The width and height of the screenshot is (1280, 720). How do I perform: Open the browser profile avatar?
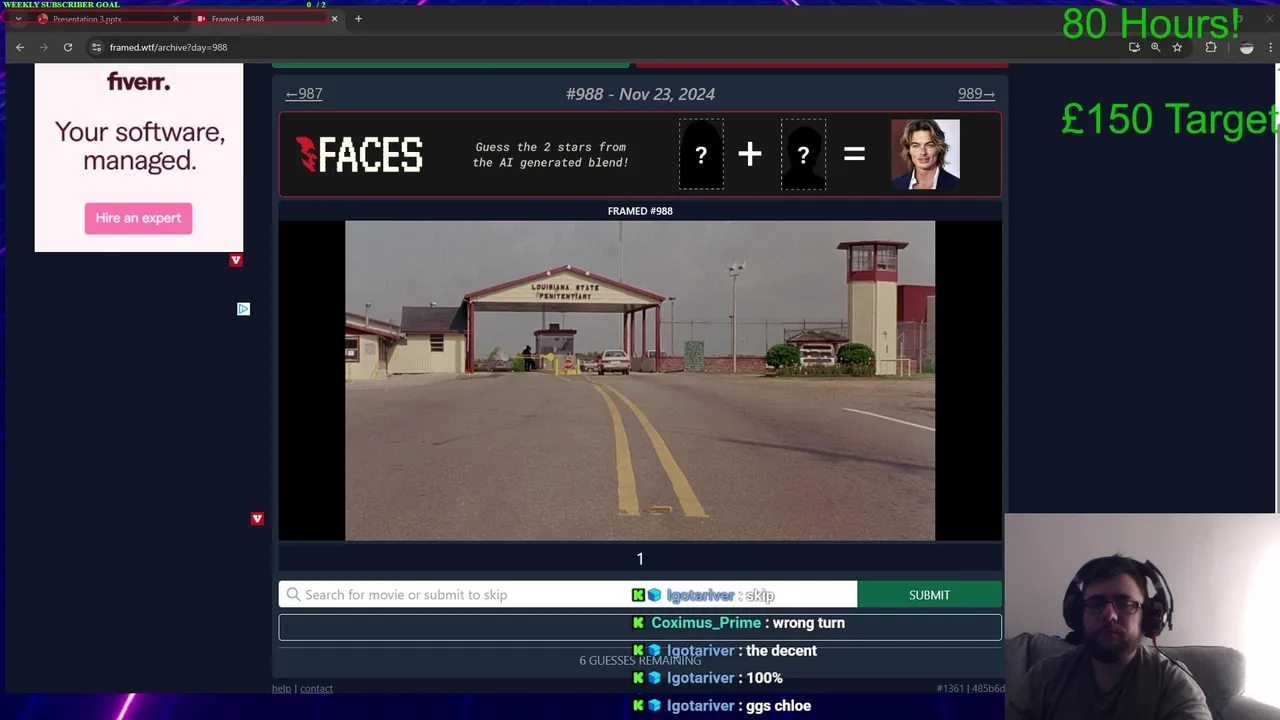[x=1246, y=47]
